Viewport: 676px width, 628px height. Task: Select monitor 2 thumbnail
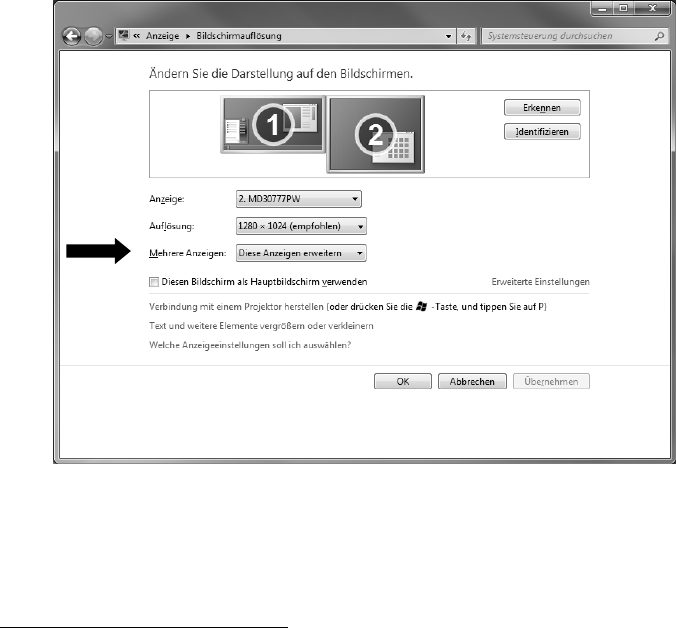tap(376, 134)
